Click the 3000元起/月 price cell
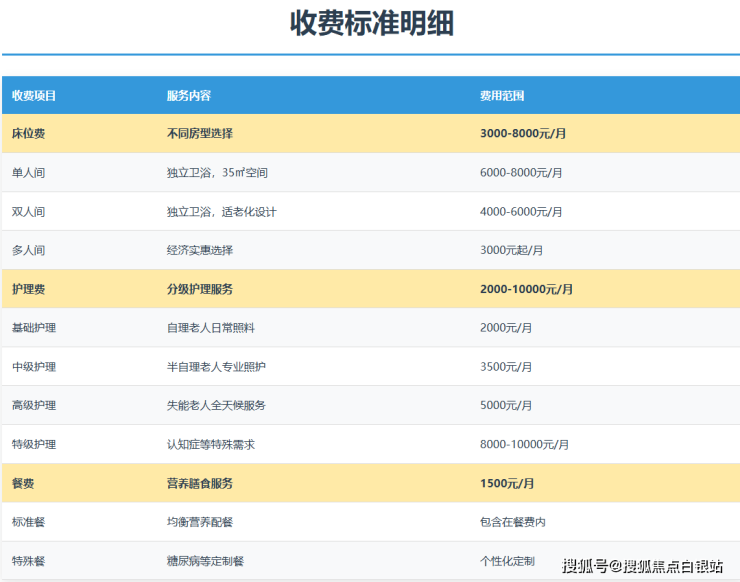The height and width of the screenshot is (582, 740). [511, 250]
